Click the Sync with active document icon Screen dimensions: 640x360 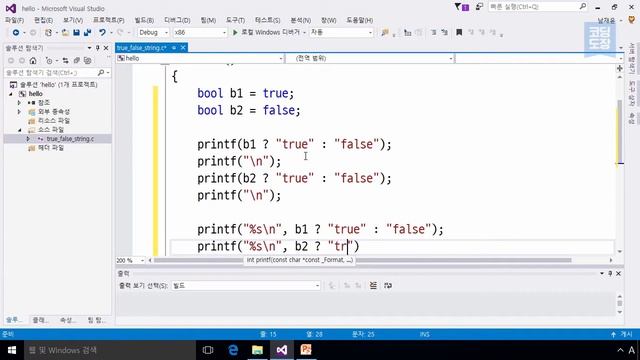(x=65, y=60)
